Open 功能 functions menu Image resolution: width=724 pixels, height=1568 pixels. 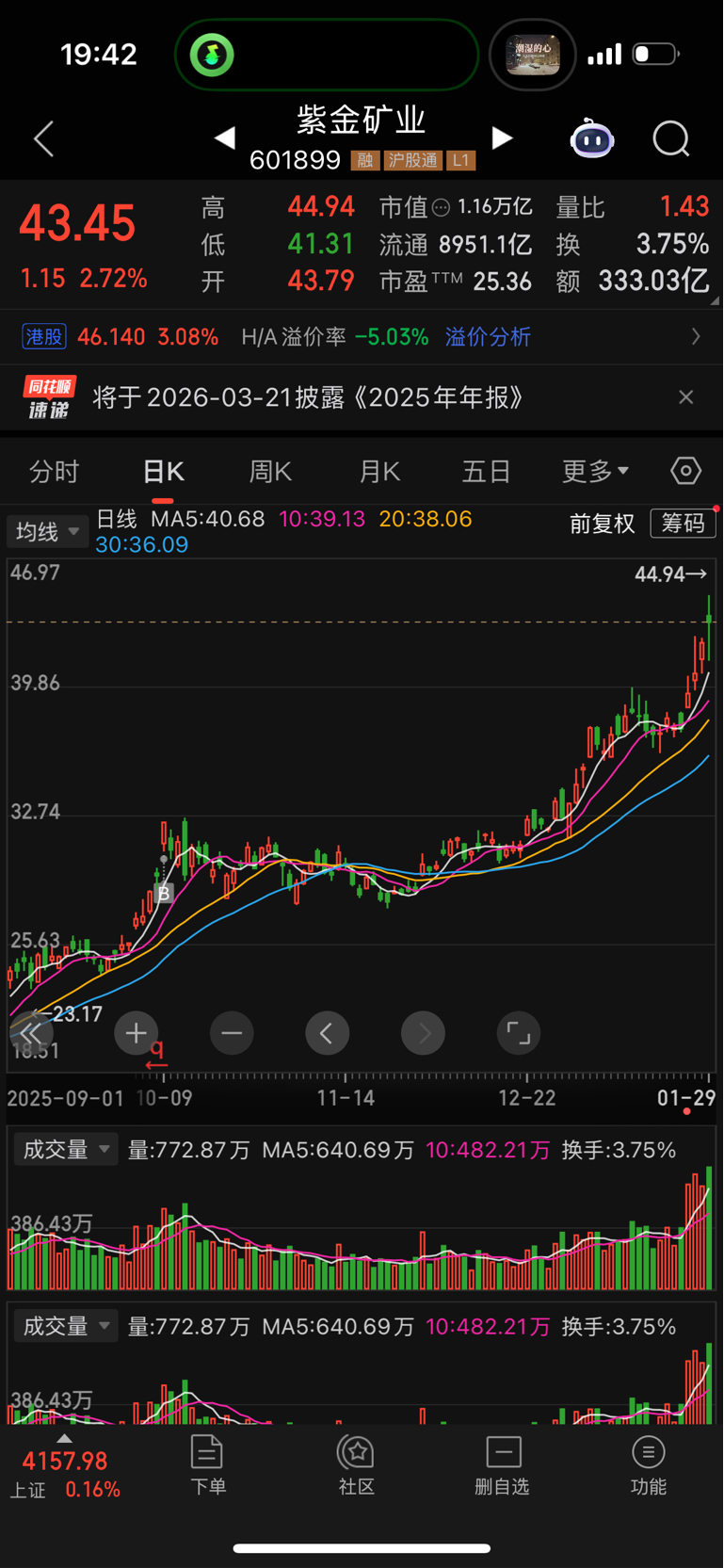pos(649,1465)
